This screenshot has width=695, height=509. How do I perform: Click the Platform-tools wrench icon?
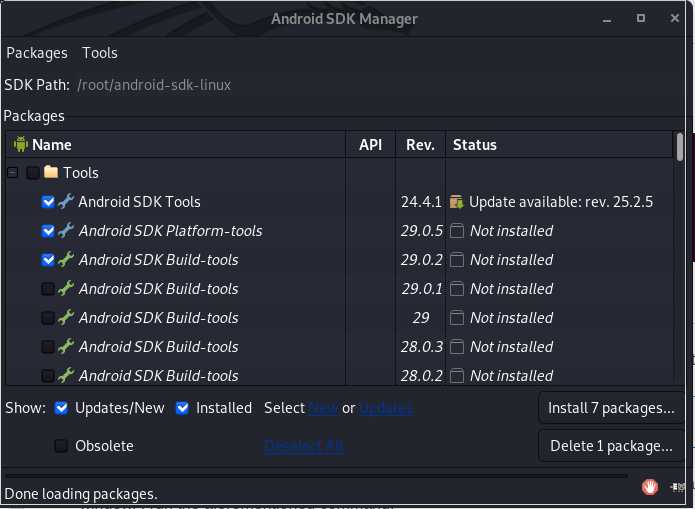[66, 231]
